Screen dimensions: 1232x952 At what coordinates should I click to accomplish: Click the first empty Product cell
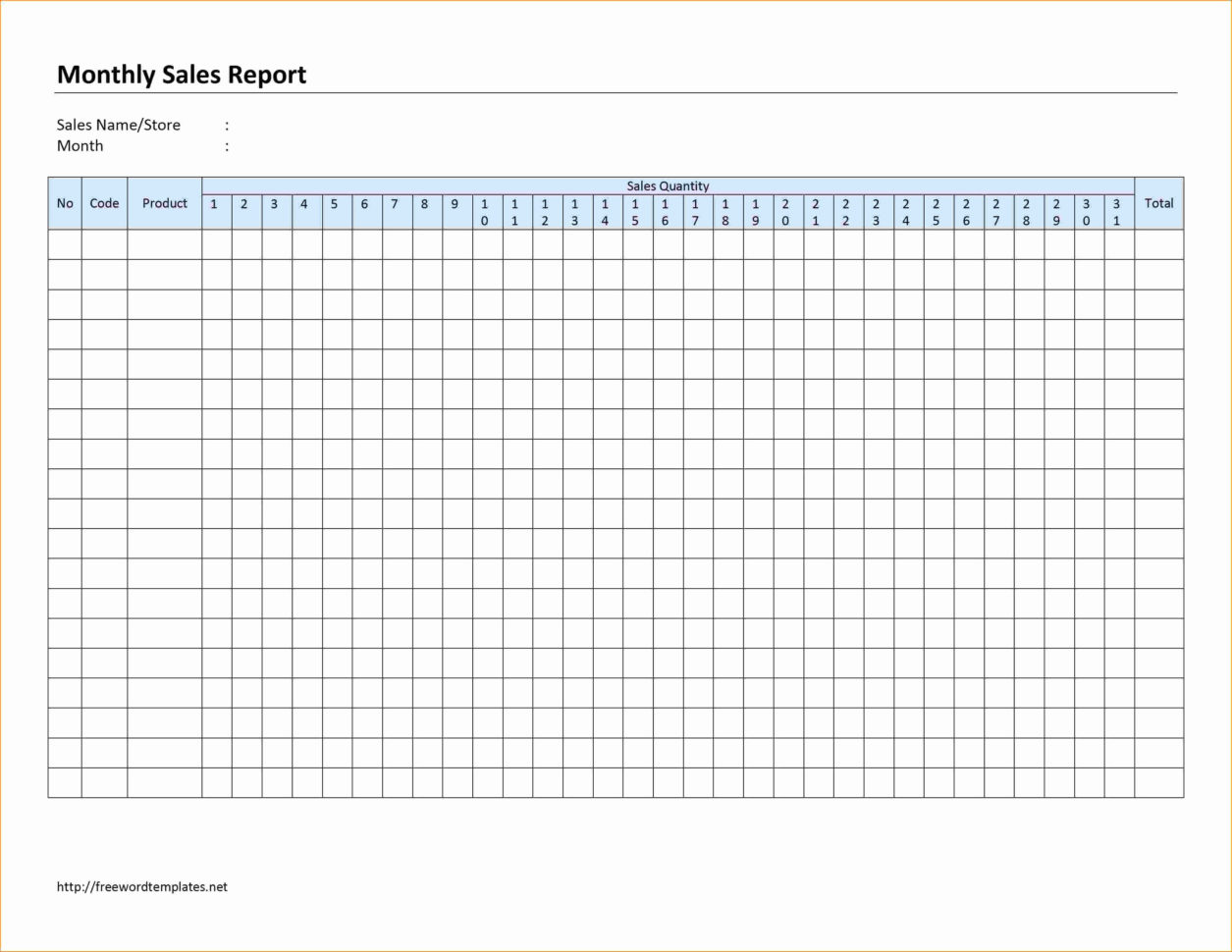[165, 244]
